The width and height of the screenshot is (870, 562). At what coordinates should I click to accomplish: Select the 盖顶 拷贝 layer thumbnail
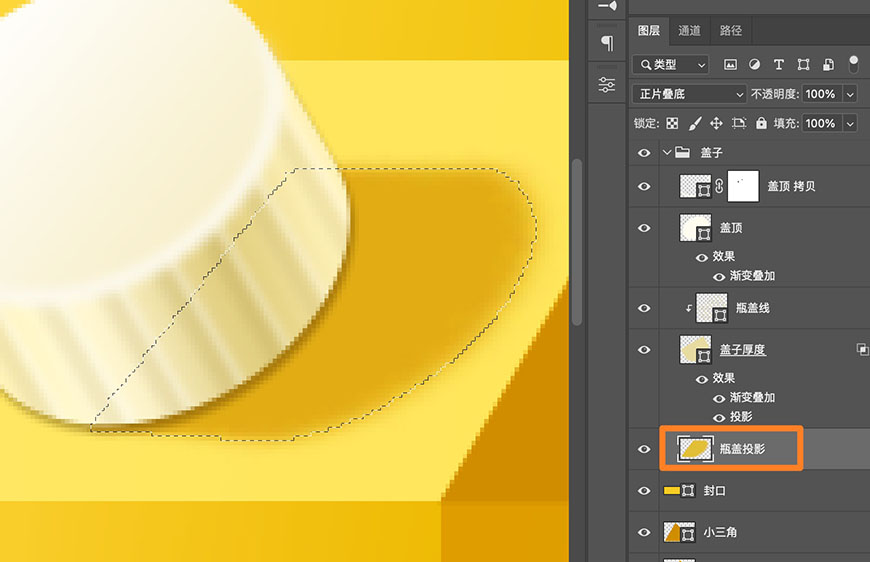point(695,186)
